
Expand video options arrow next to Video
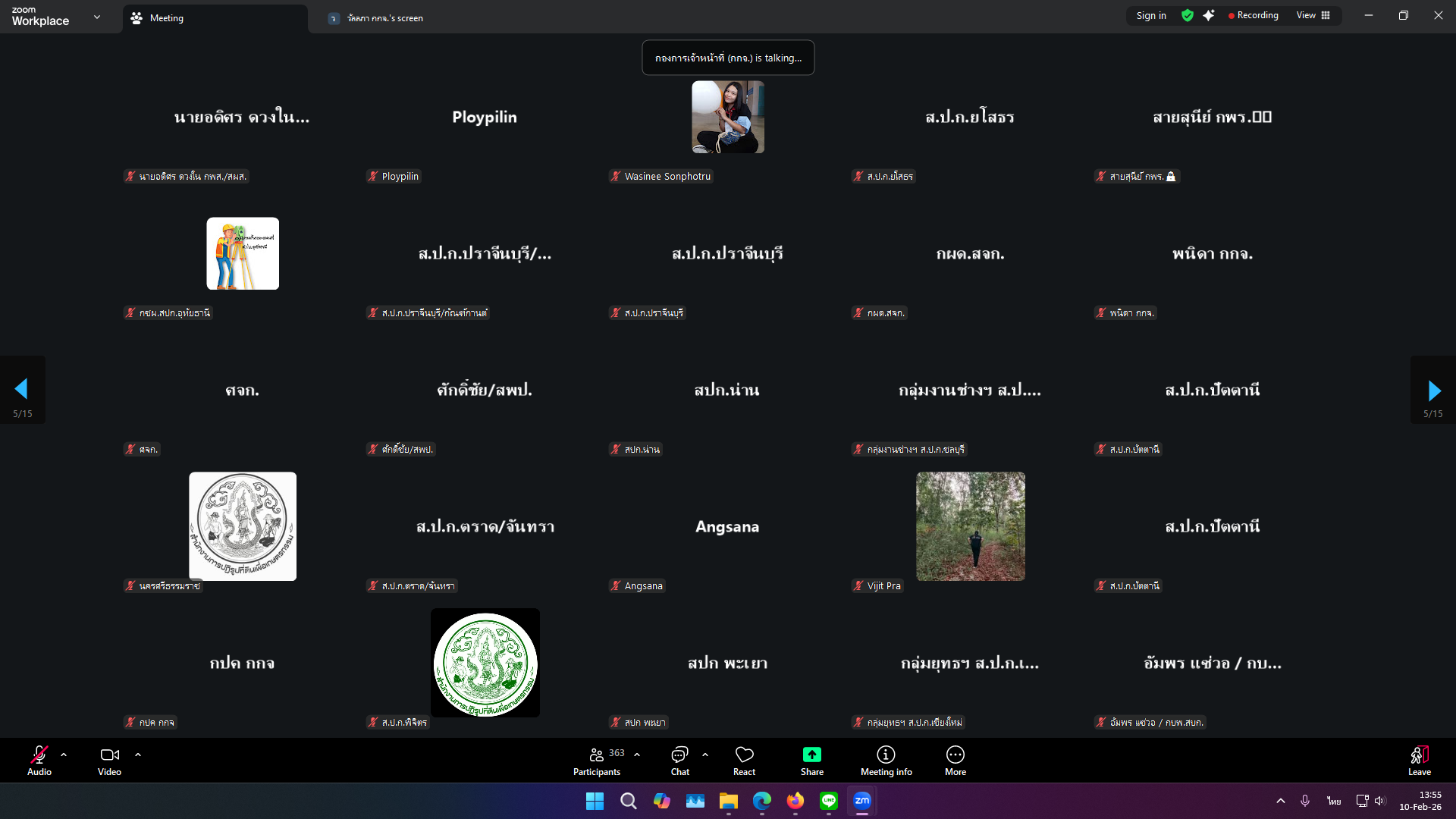(138, 755)
